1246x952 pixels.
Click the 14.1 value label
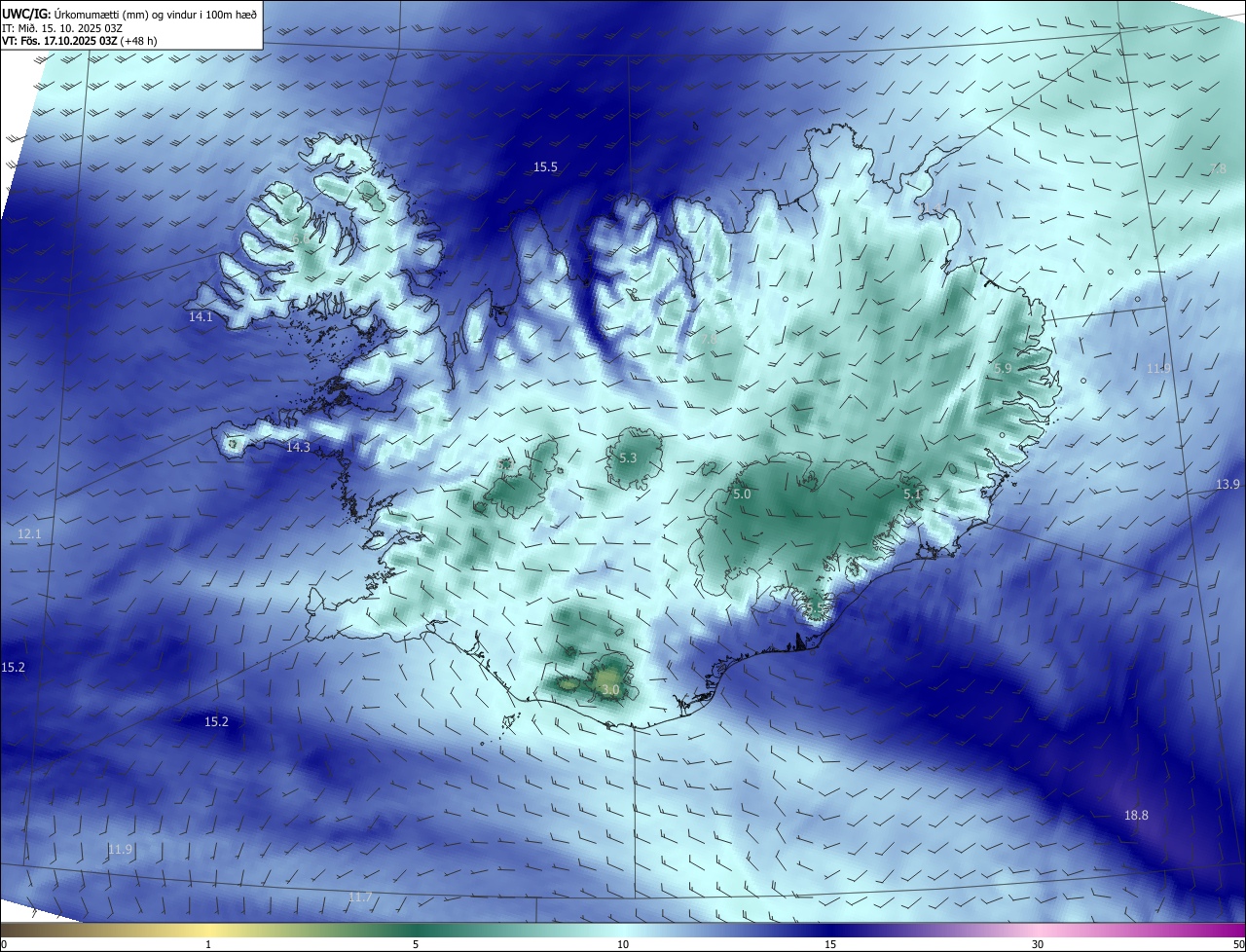201,317
